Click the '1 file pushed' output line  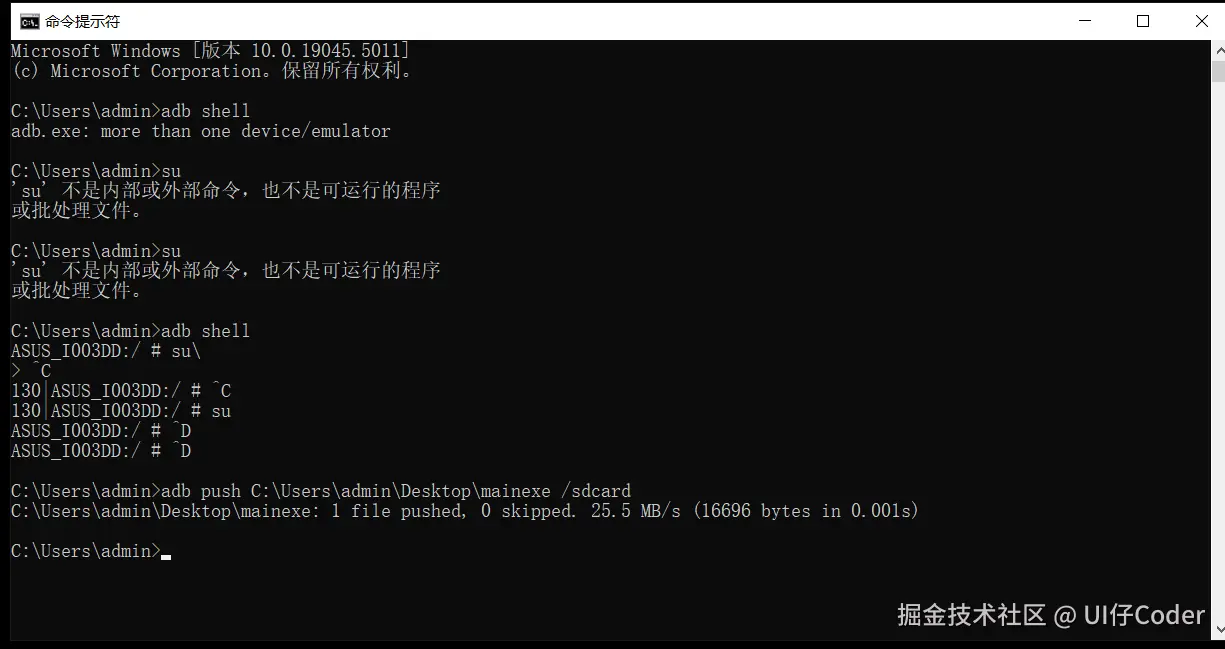point(464,511)
